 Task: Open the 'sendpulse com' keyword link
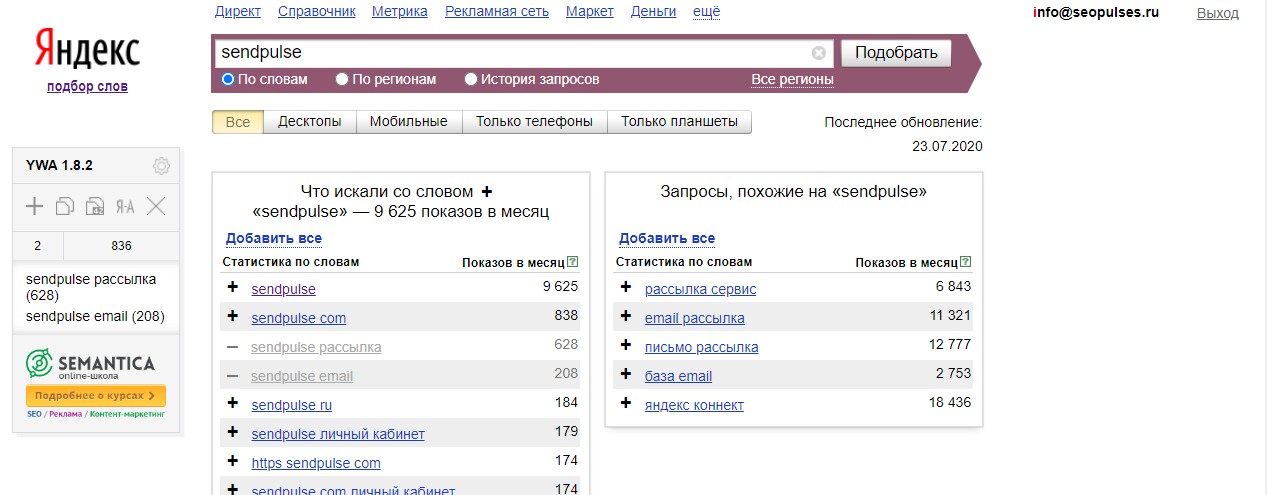(299, 318)
